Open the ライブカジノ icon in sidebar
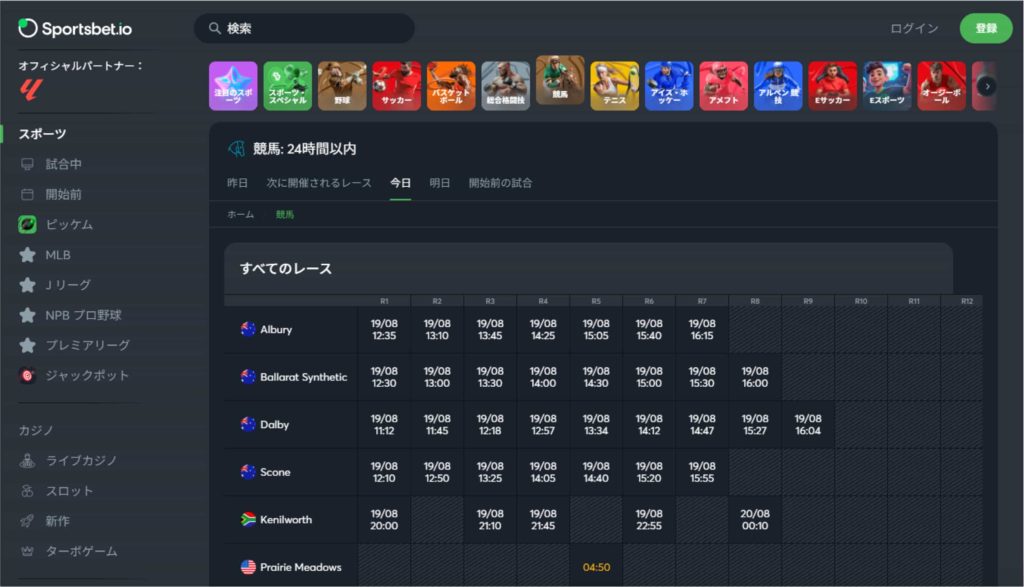The image size is (1024, 587). 27,461
